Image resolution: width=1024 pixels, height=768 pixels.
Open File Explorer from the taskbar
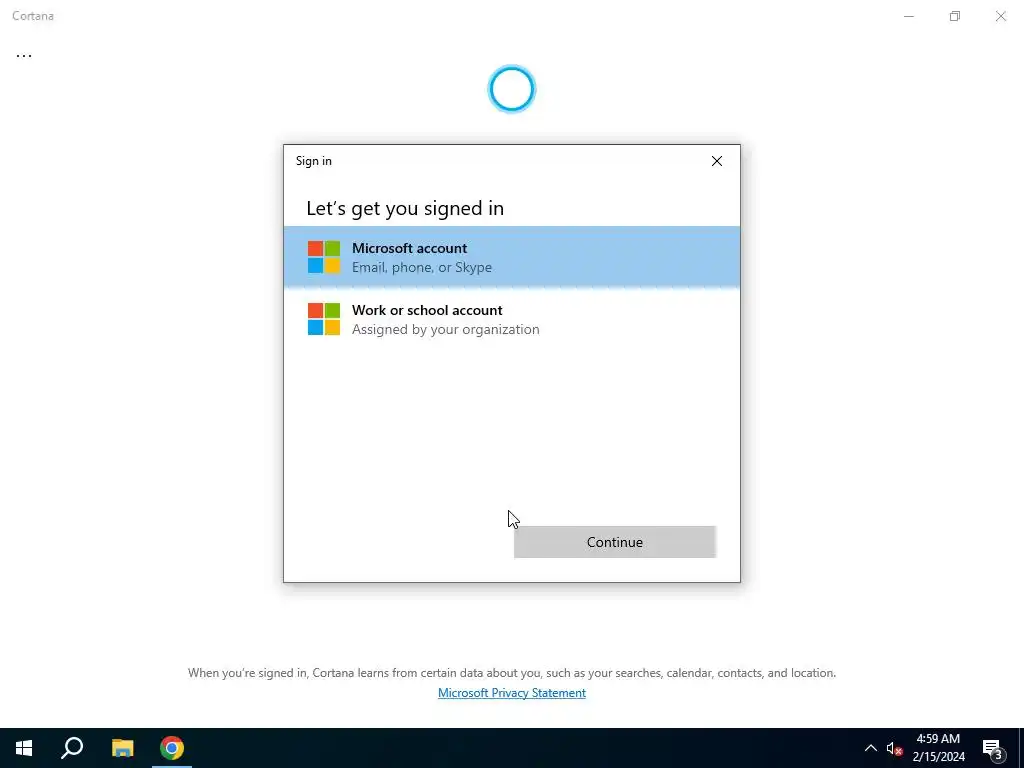(x=122, y=748)
